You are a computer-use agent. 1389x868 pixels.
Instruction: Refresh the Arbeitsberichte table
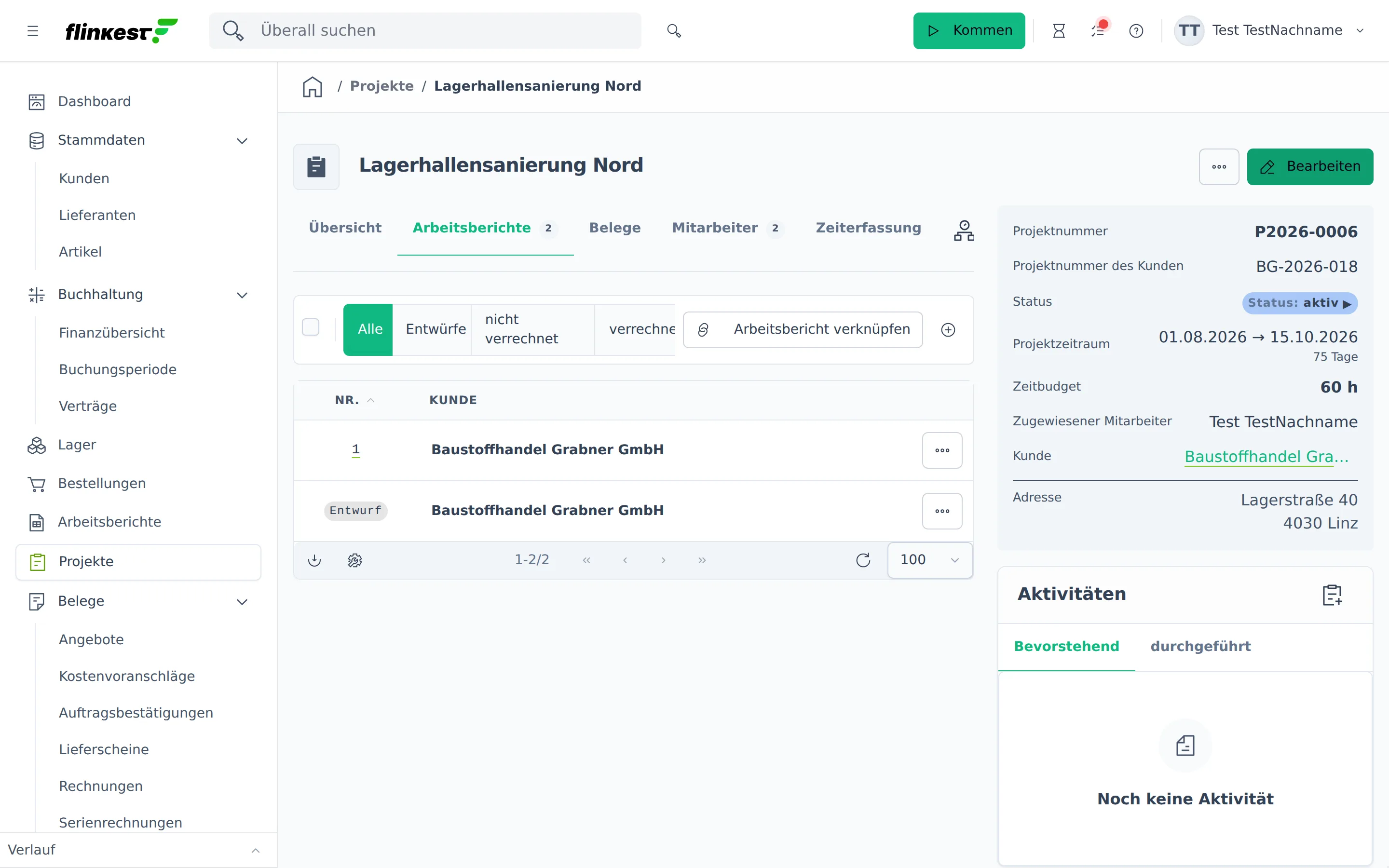point(863,560)
